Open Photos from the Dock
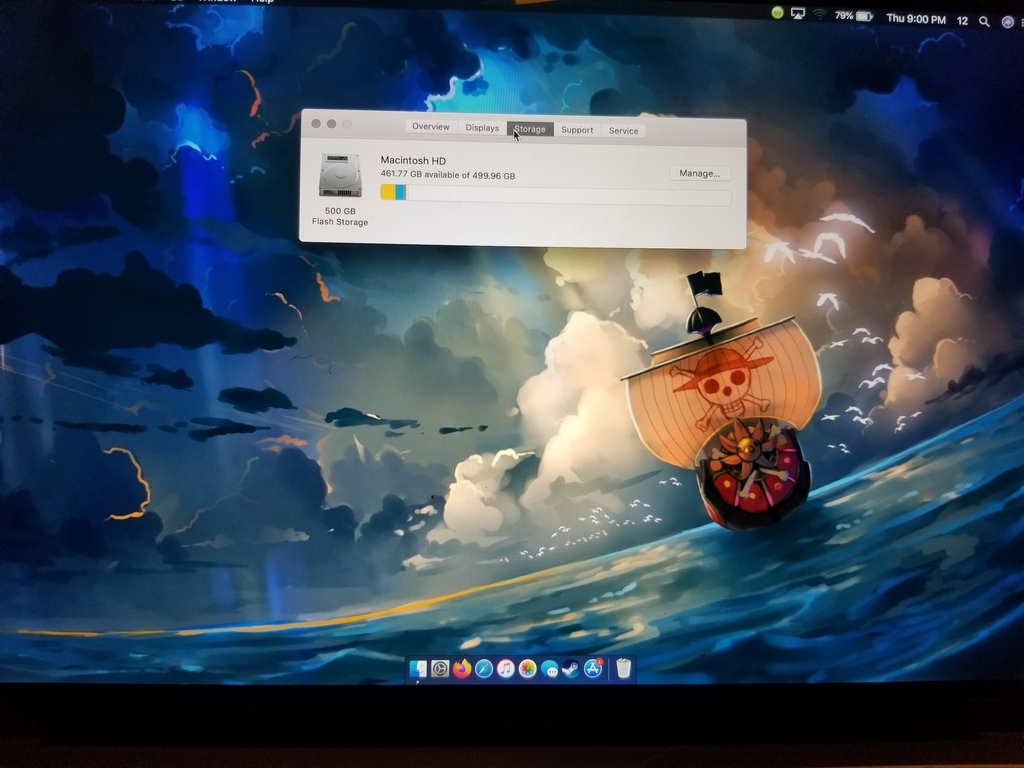The height and width of the screenshot is (768, 1024). (x=528, y=669)
